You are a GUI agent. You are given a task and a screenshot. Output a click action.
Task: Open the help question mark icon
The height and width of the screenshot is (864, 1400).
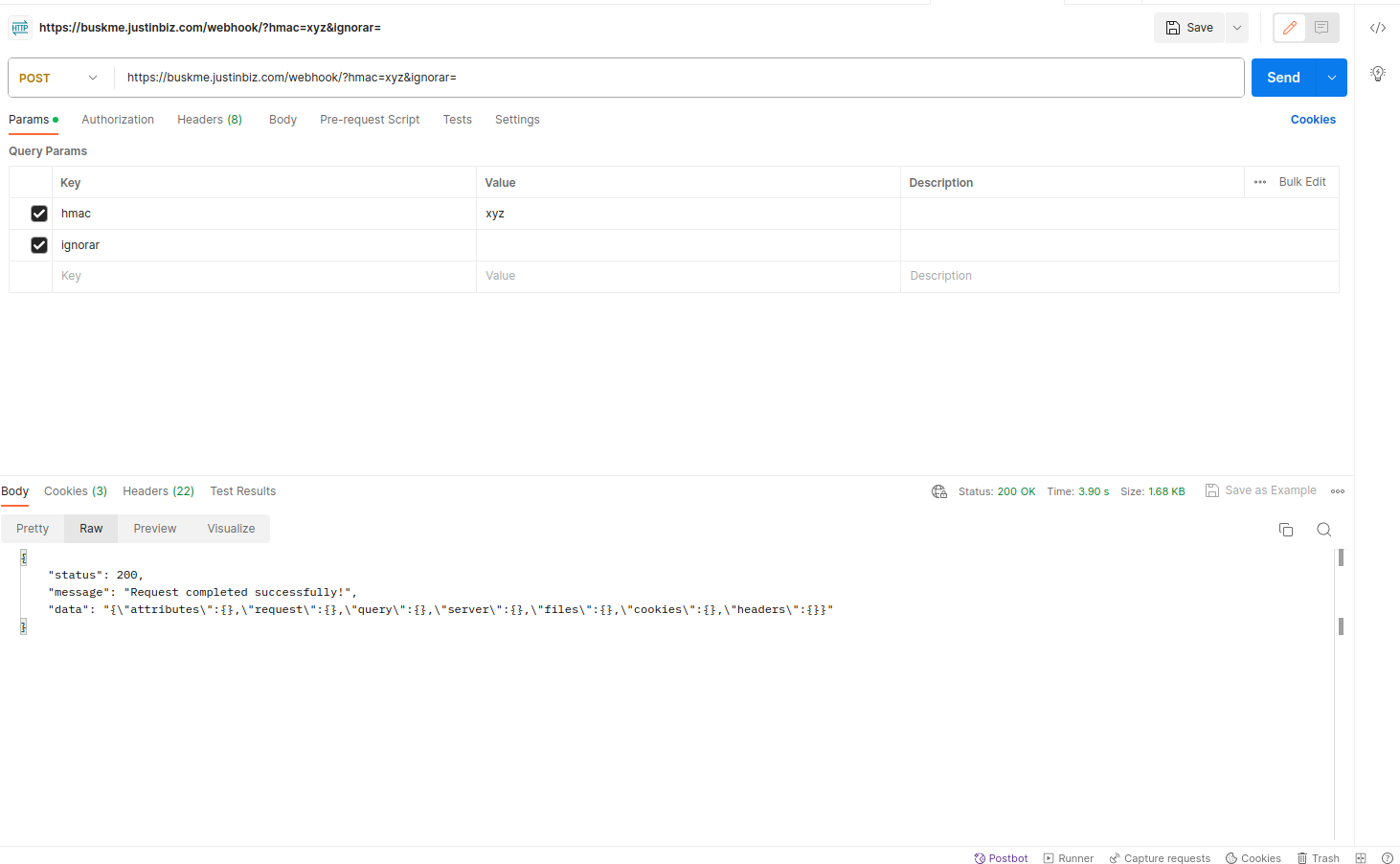[x=1388, y=858]
